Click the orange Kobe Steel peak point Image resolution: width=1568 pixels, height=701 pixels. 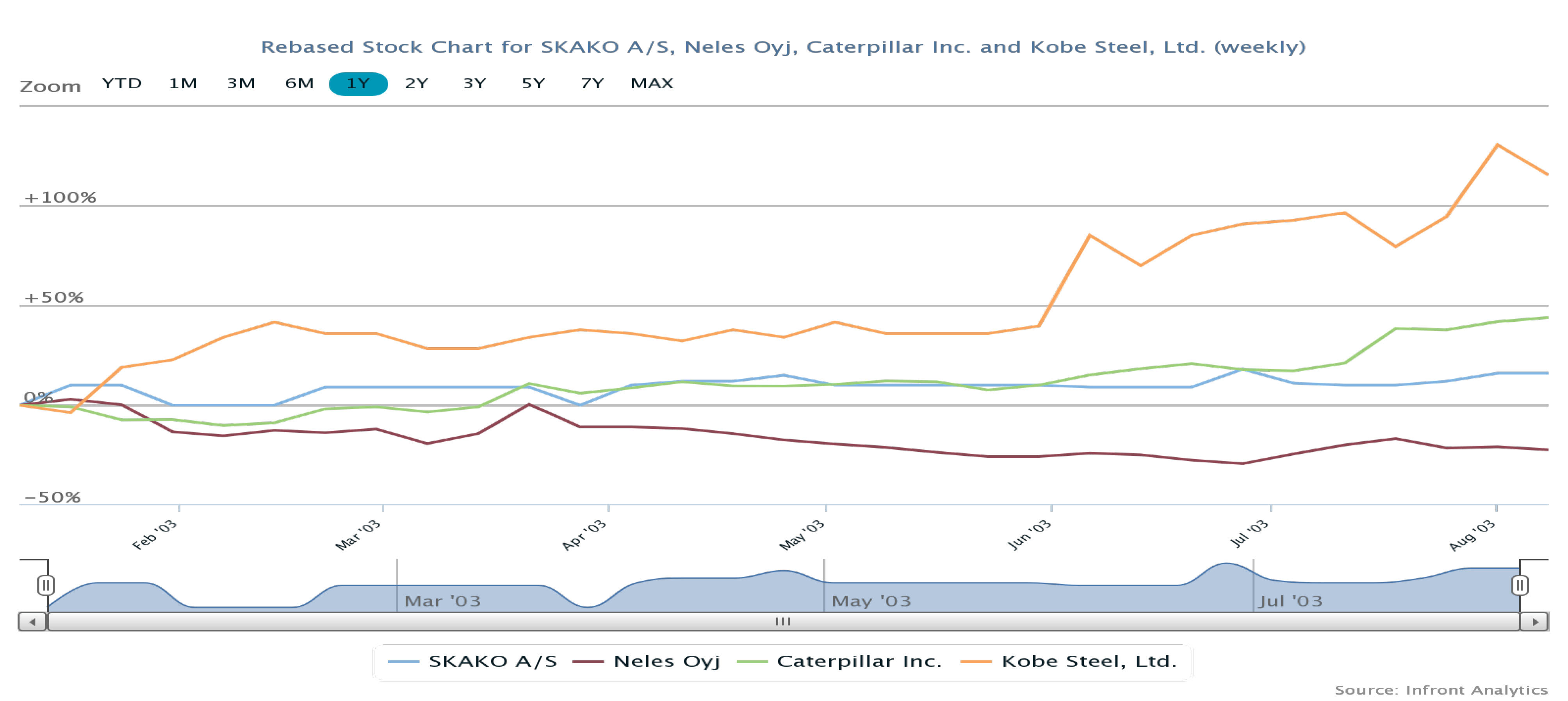1497,144
